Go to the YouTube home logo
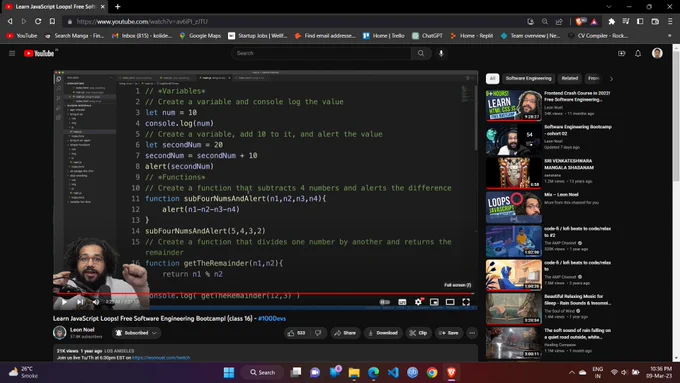This screenshot has height=383, width=680. [39, 53]
